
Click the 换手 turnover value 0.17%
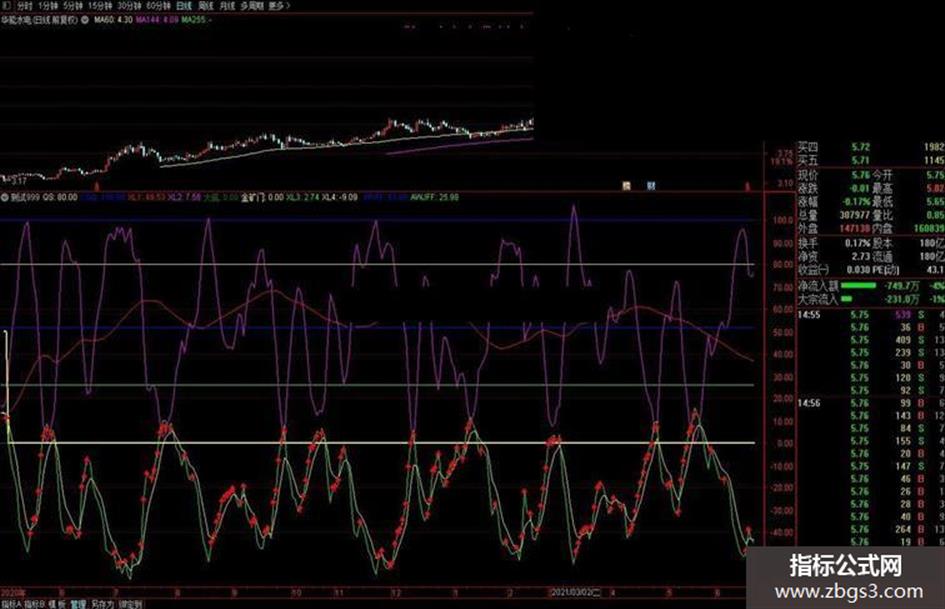click(x=858, y=244)
